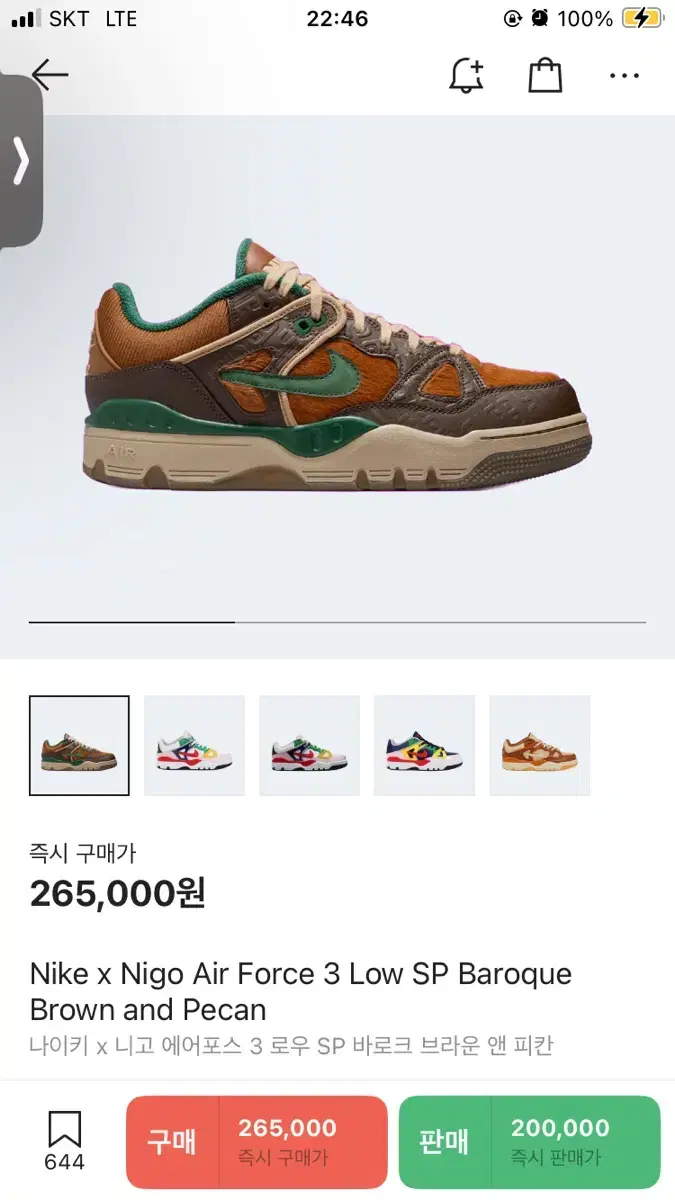The image size is (675, 1200).
Task: Tap the Korean product name subtitle
Action: tap(291, 1046)
